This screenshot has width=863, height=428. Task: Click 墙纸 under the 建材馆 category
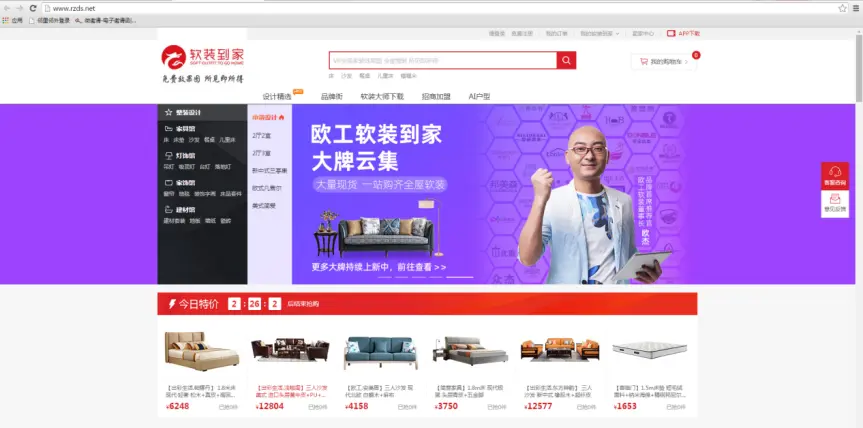click(210, 221)
